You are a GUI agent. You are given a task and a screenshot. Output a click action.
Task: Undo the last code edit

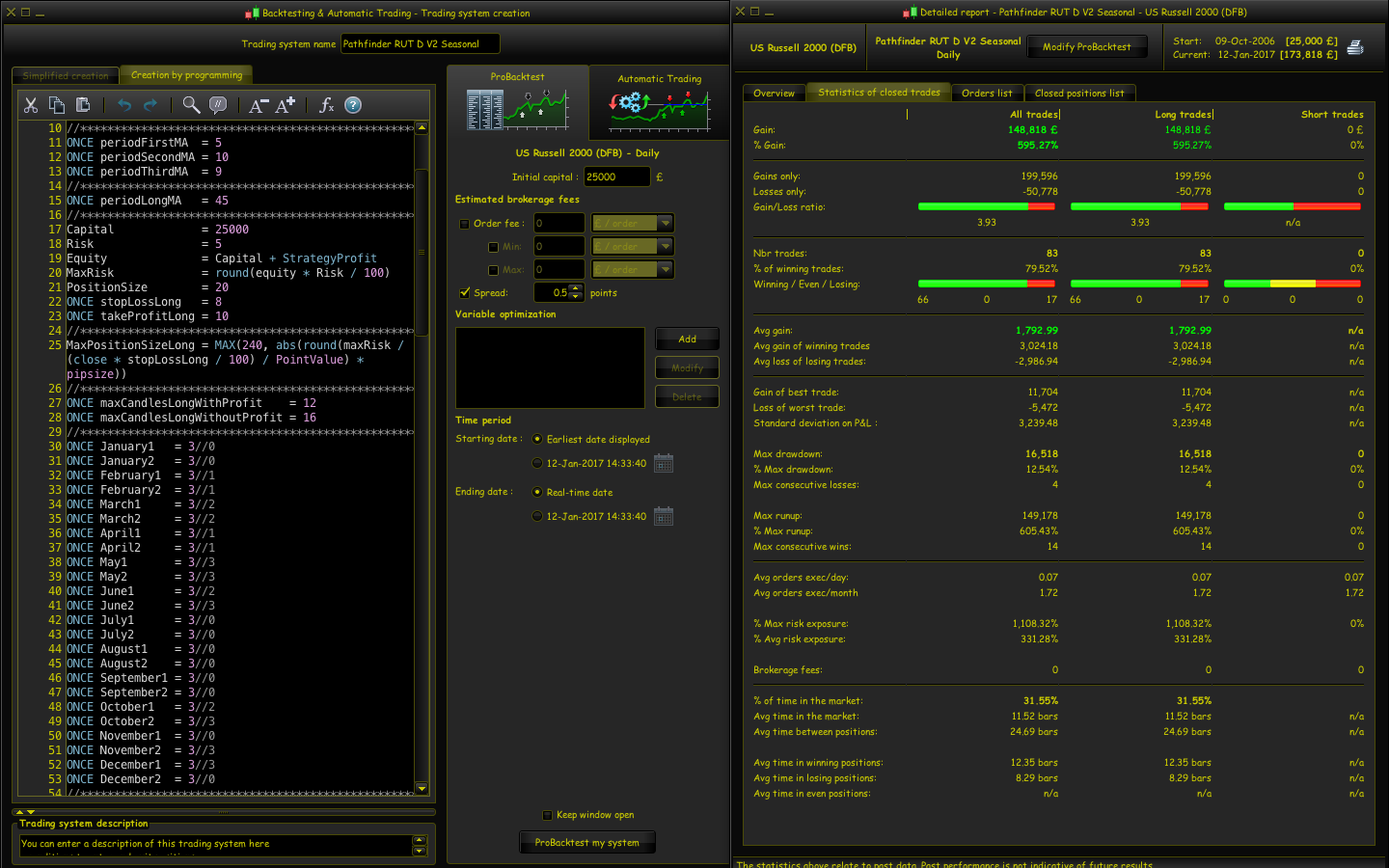tap(124, 105)
